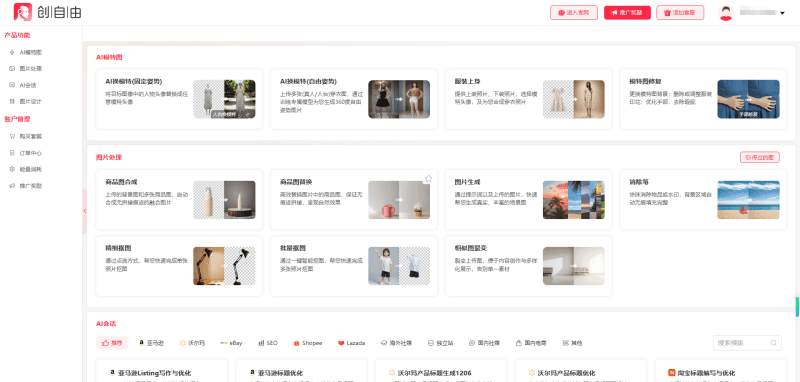Open the 商品图替换 card title
This screenshot has height=382, width=800.
[x=296, y=182]
